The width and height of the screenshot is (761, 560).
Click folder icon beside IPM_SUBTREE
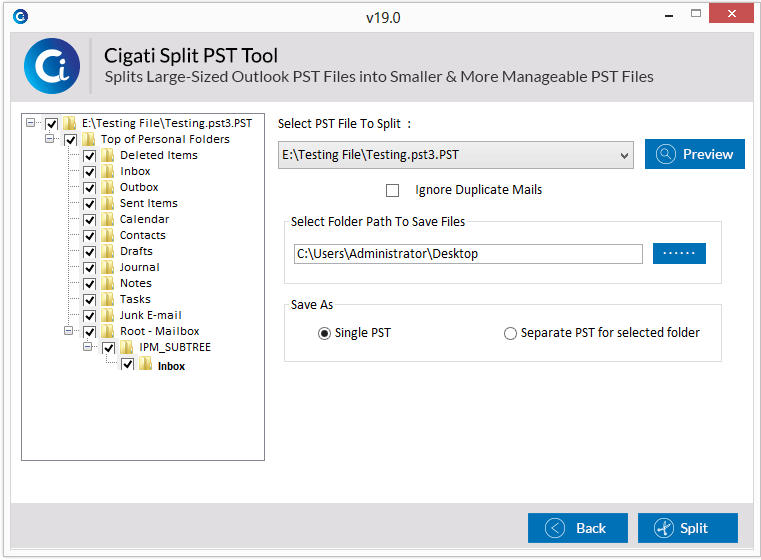(127, 347)
